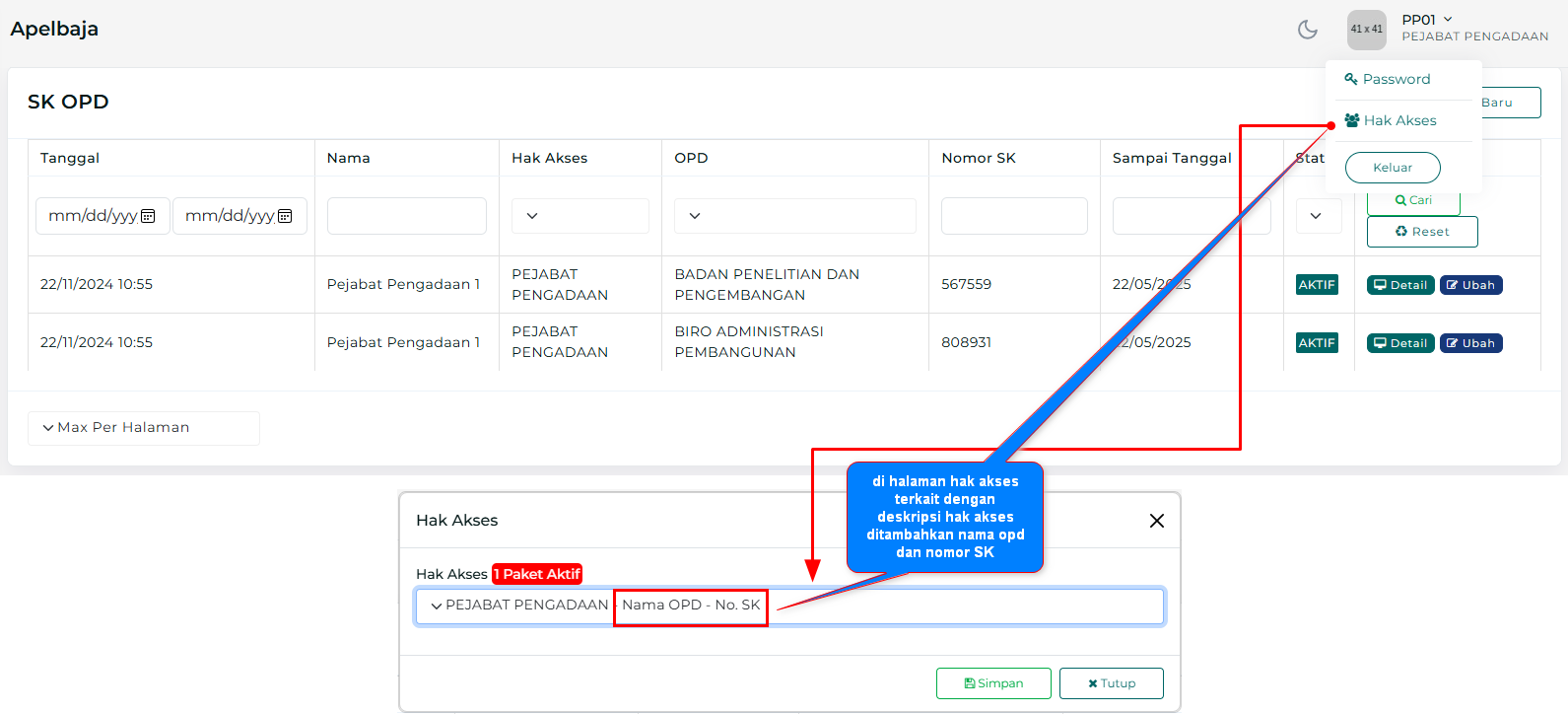Focus the Nomor SK filter field
Screen dimensions: 1568x714
[1013, 216]
